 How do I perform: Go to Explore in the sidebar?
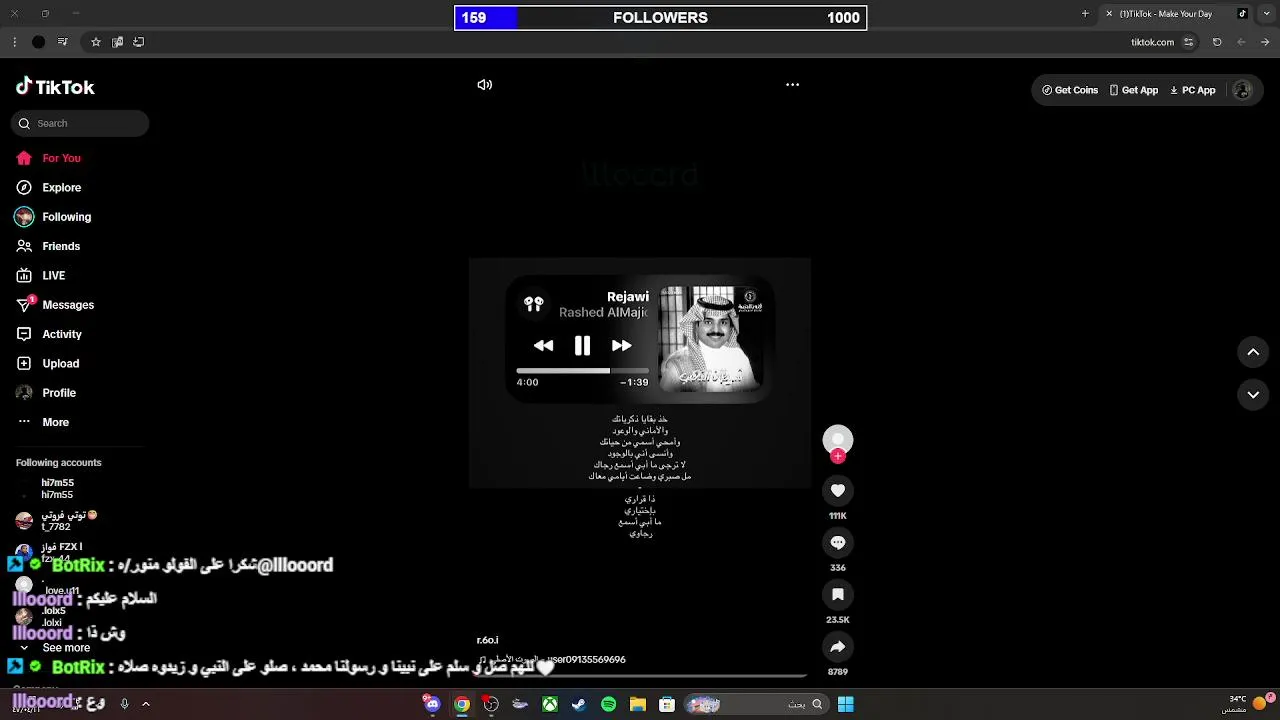point(61,187)
